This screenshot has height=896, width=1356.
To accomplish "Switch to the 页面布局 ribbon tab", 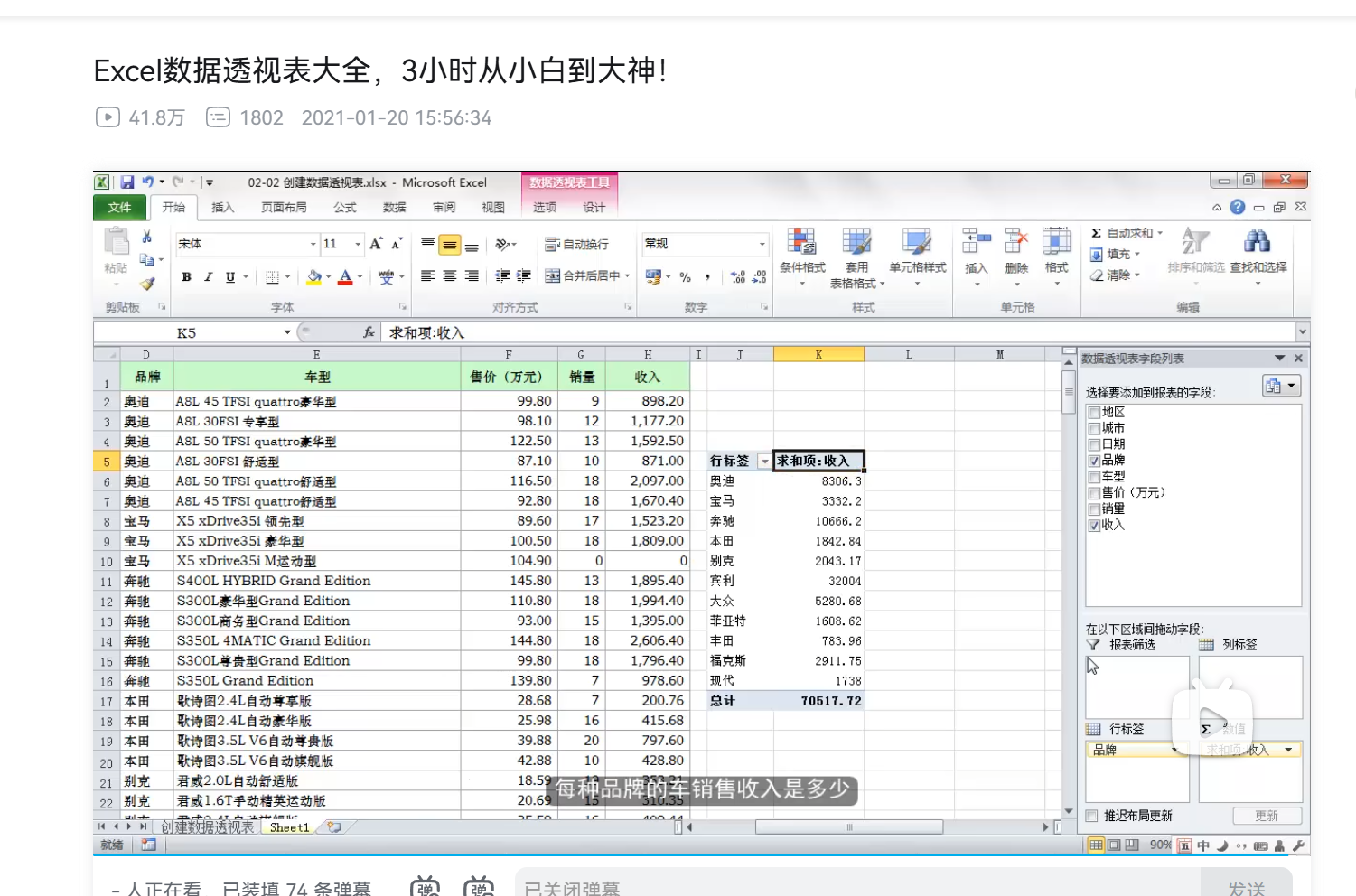I will [x=285, y=208].
